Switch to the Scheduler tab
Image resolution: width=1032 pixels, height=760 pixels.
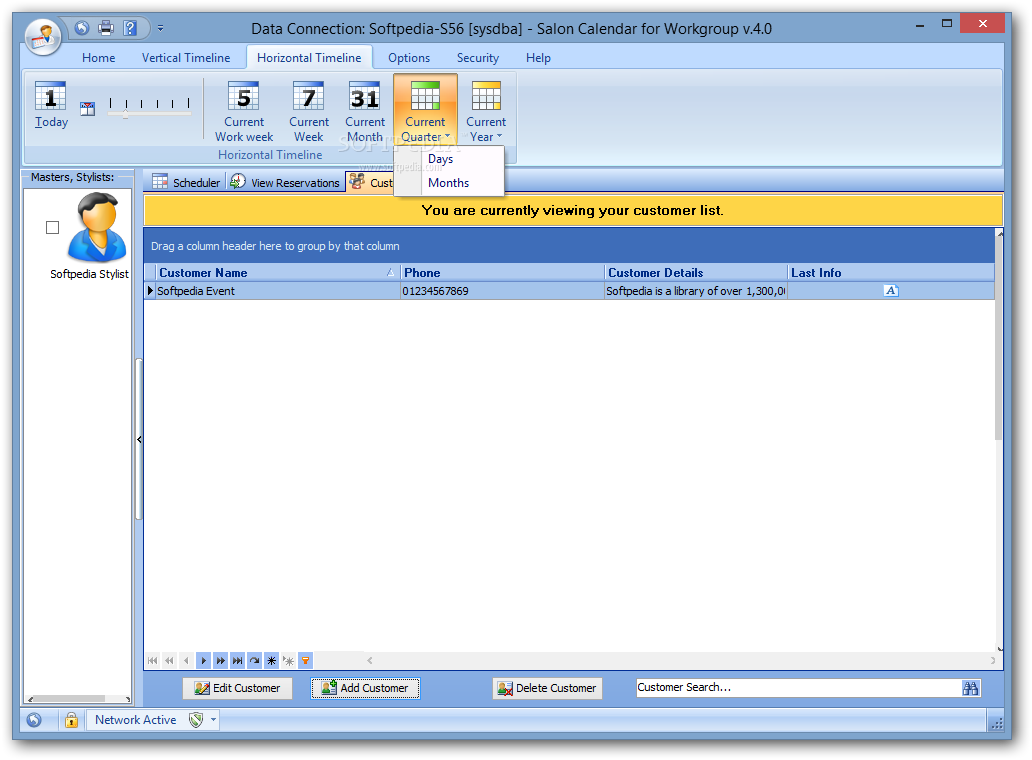click(x=187, y=182)
